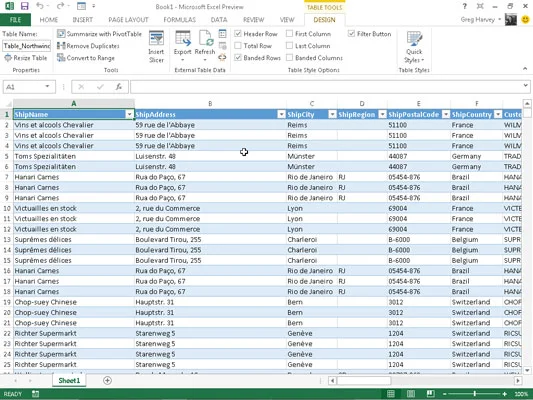
Task: Open the Export table icon
Action: click(183, 38)
